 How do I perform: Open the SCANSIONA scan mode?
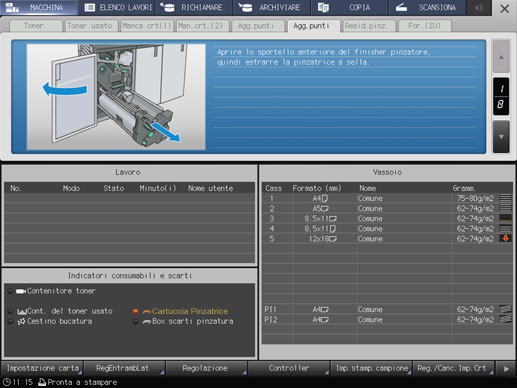point(427,8)
